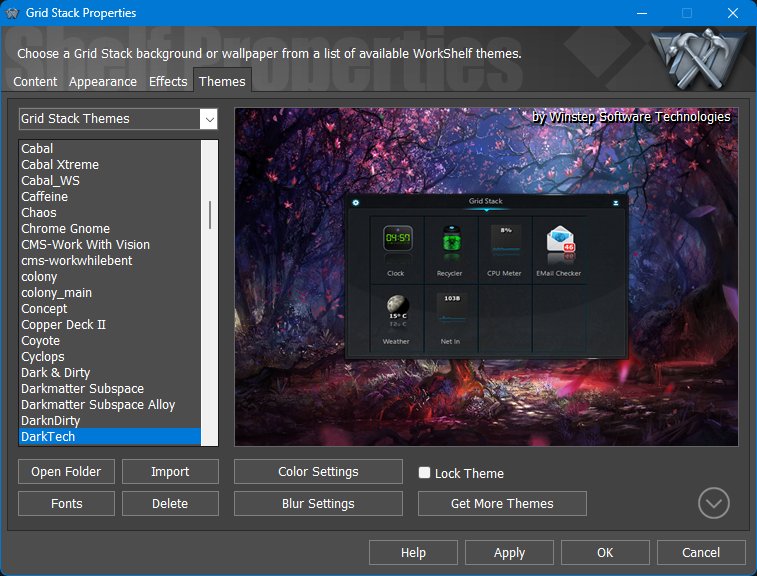Click Get More Themes

tap(502, 504)
